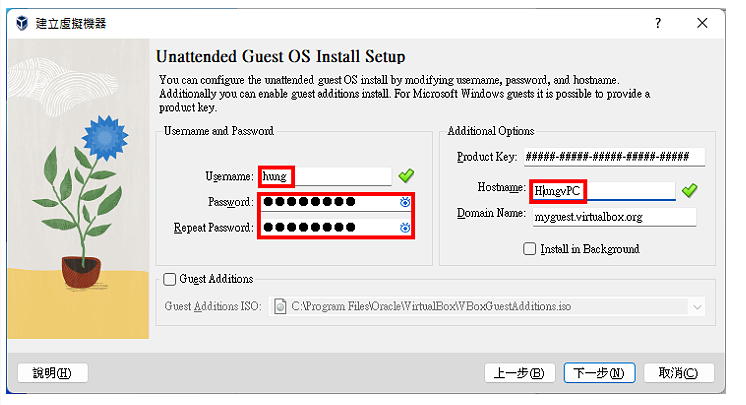Click into the Username input field
This screenshot has height=405, width=746.
325,176
